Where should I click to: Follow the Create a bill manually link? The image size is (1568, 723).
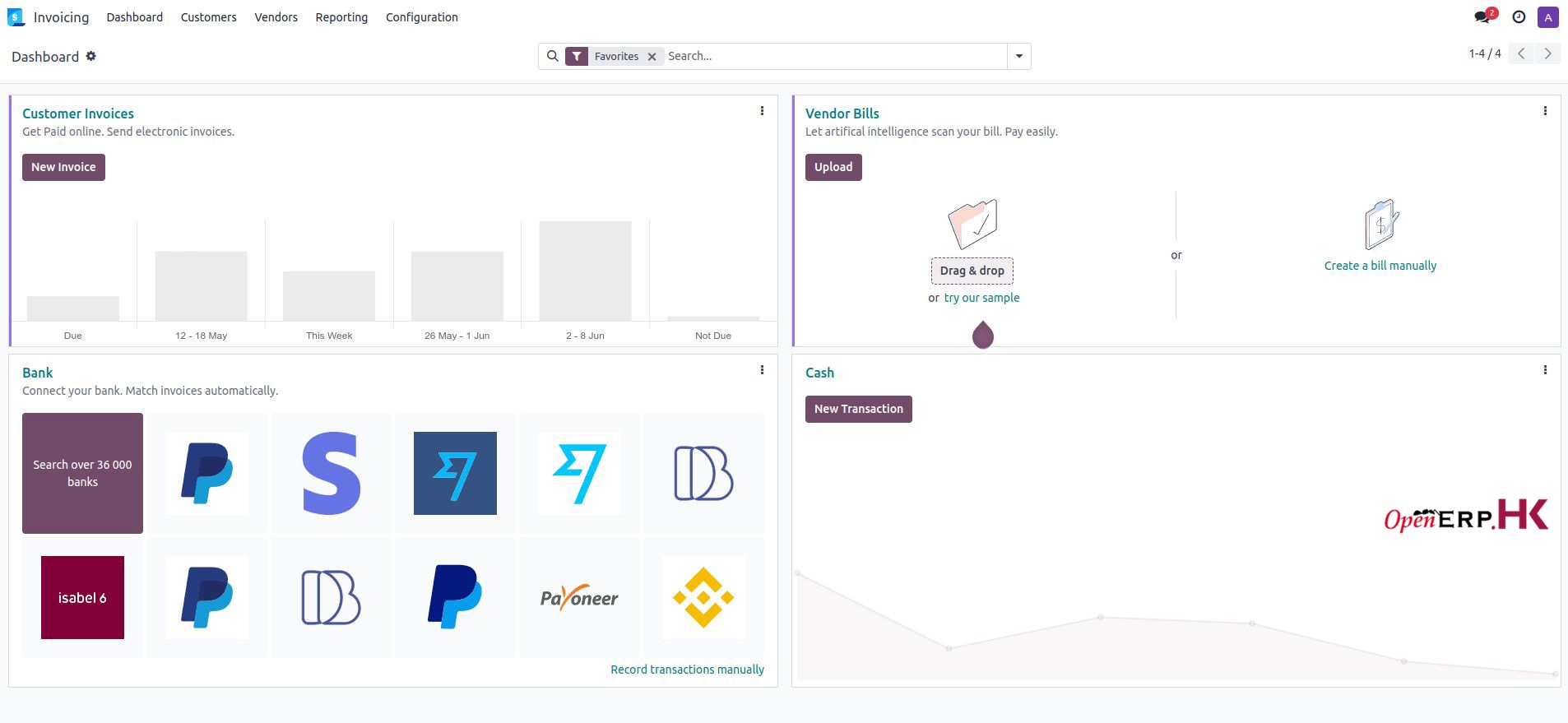click(1380, 266)
